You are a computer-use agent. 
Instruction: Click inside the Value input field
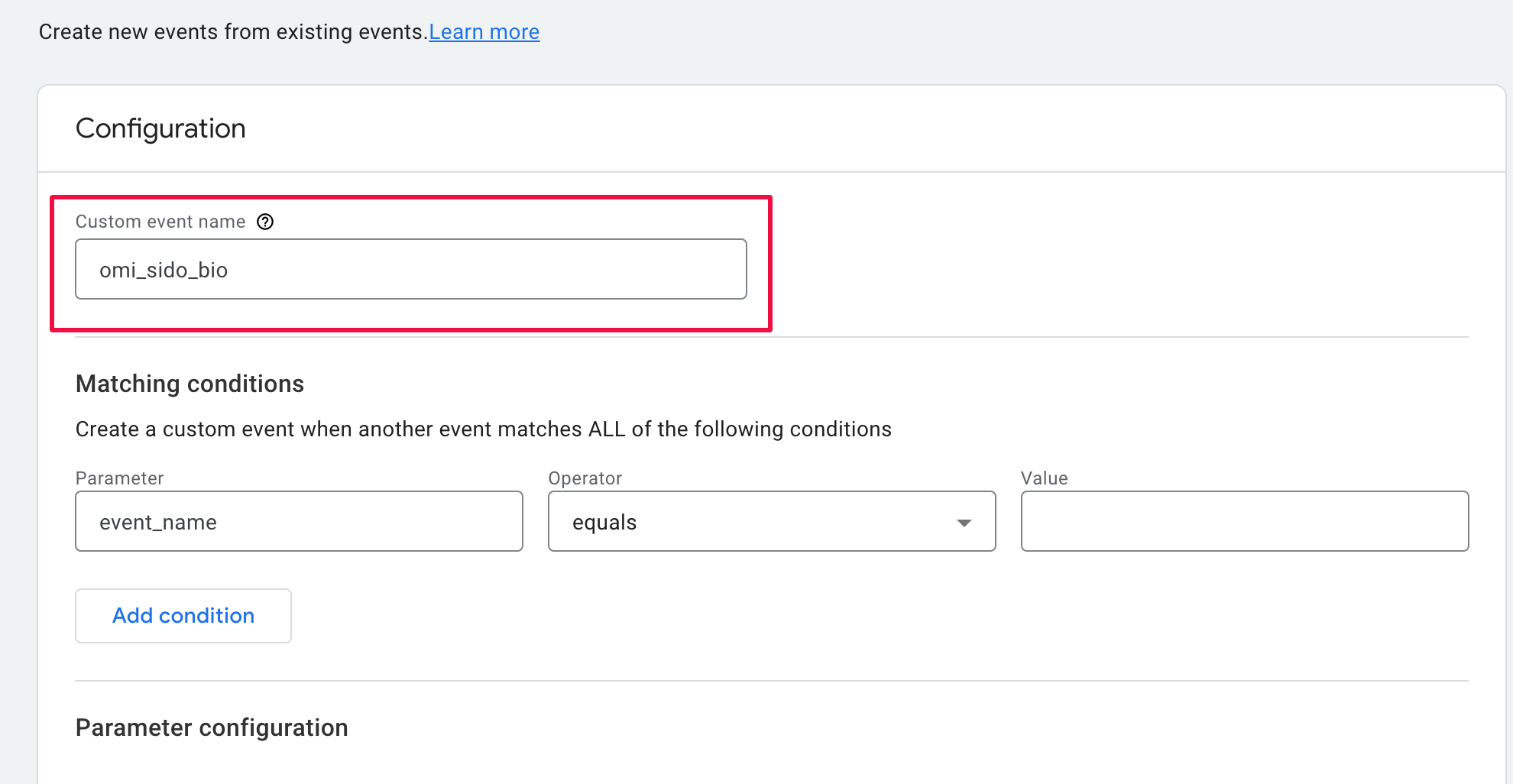[1244, 522]
